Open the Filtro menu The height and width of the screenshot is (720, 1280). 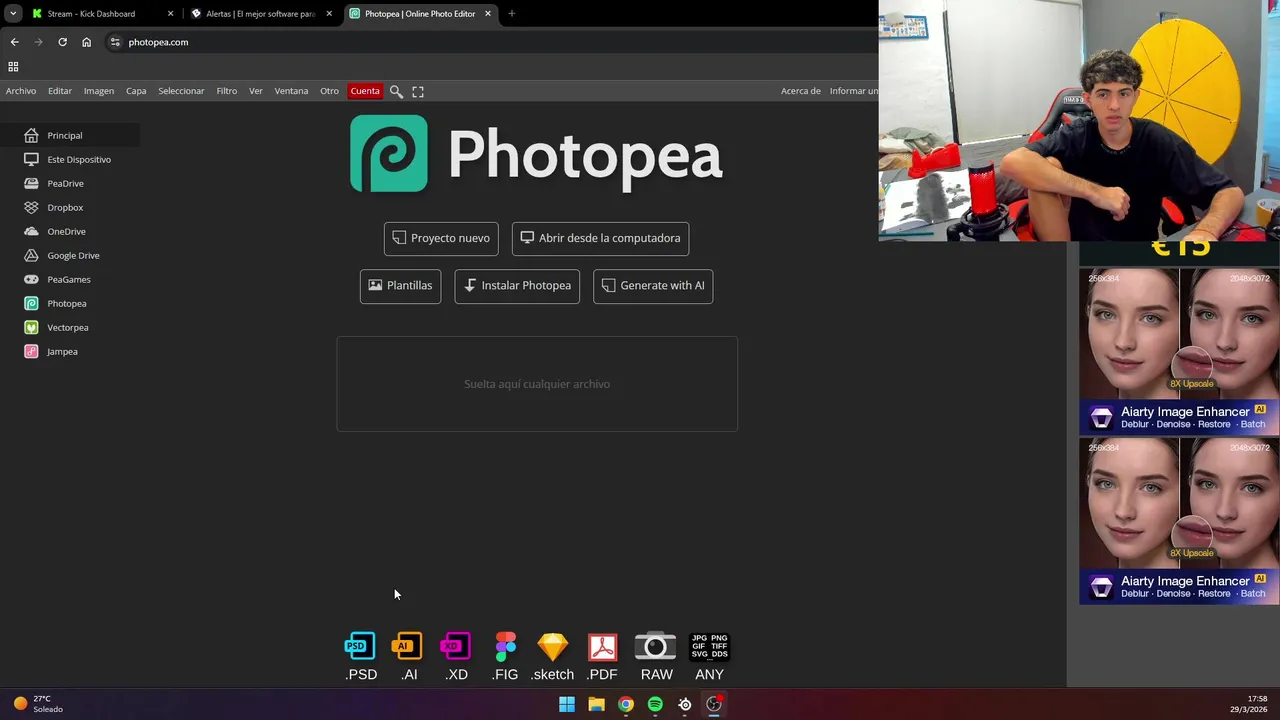pyautogui.click(x=227, y=91)
